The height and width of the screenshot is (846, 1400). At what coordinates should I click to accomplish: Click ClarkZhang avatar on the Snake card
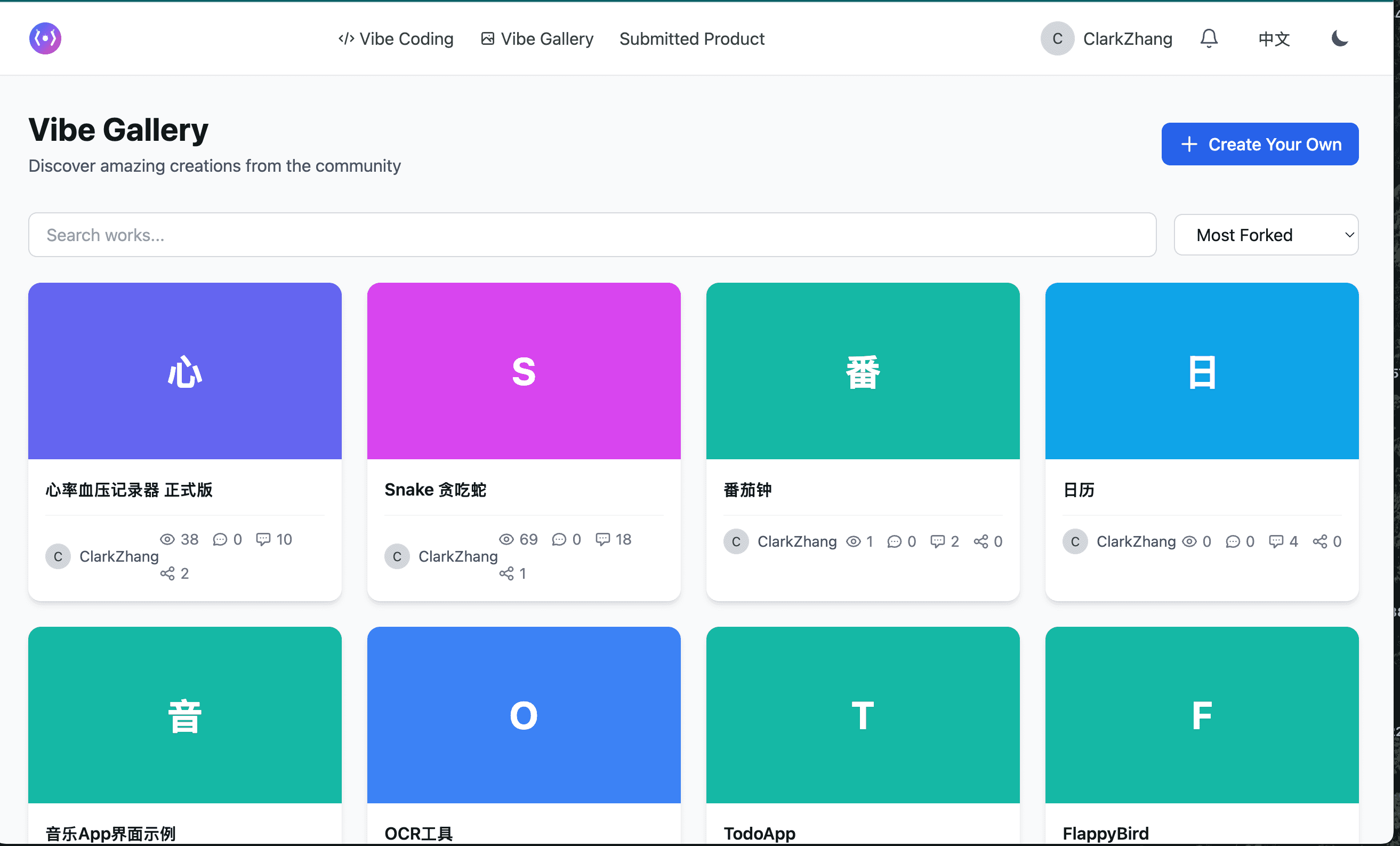click(x=397, y=556)
